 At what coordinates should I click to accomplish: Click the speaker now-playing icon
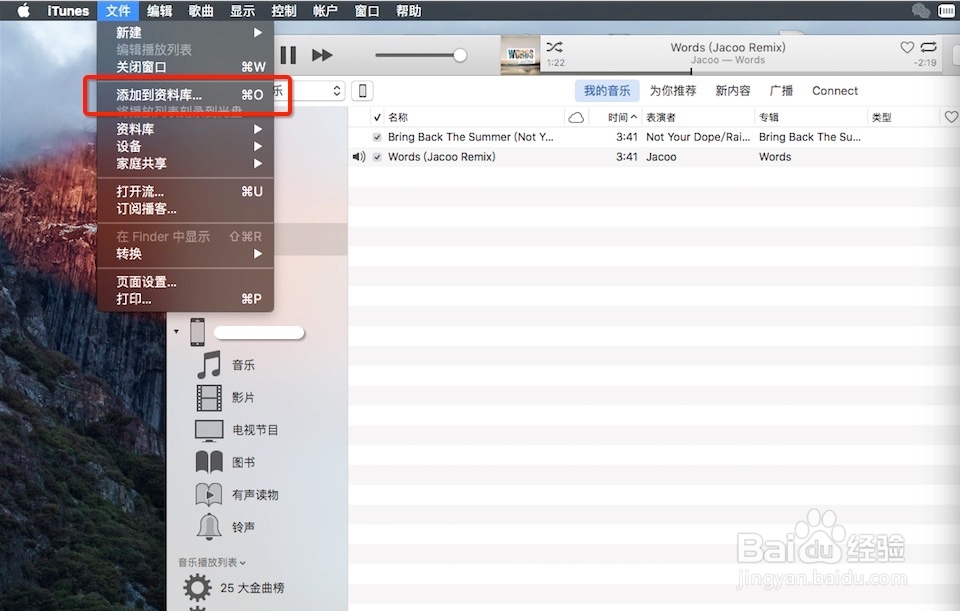click(359, 157)
